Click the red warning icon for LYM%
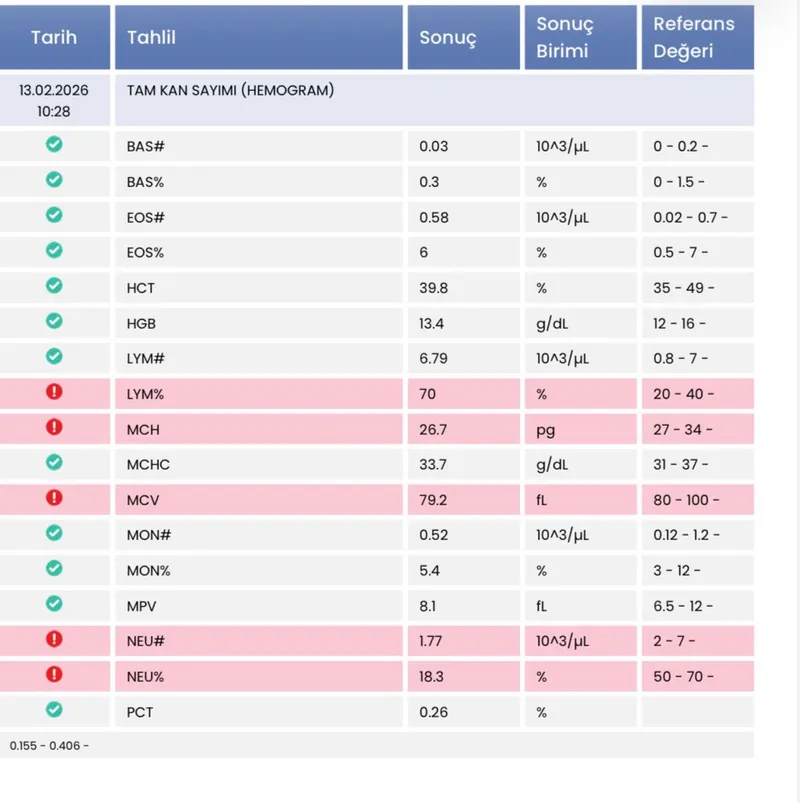This screenshot has height=803, width=800. 54,392
